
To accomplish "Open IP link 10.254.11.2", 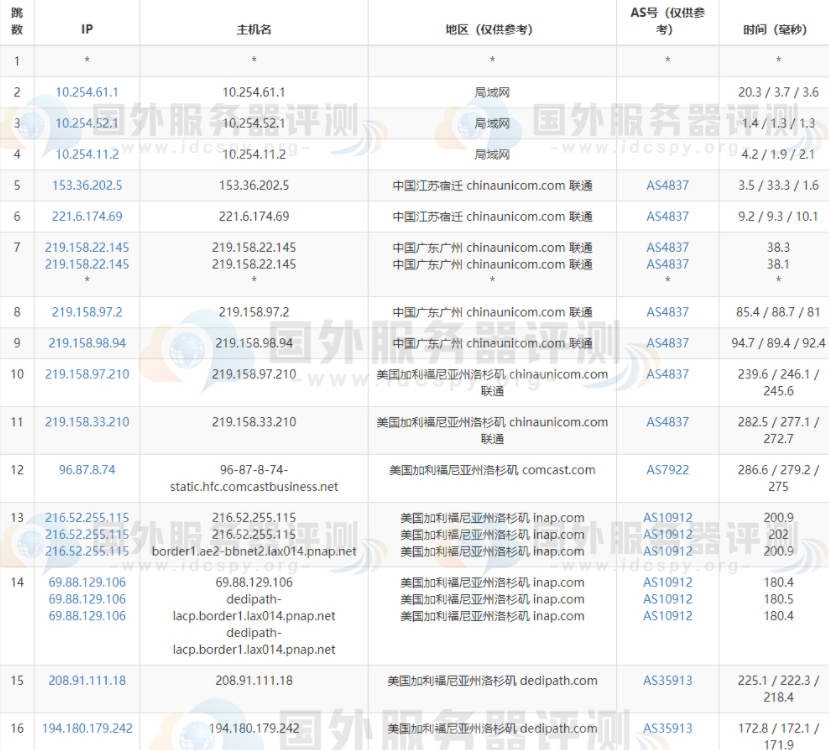I will point(87,154).
